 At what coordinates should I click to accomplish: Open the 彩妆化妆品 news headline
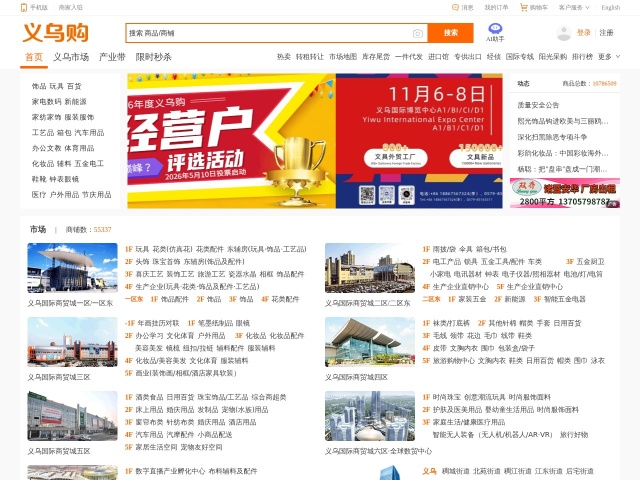click(x=563, y=153)
